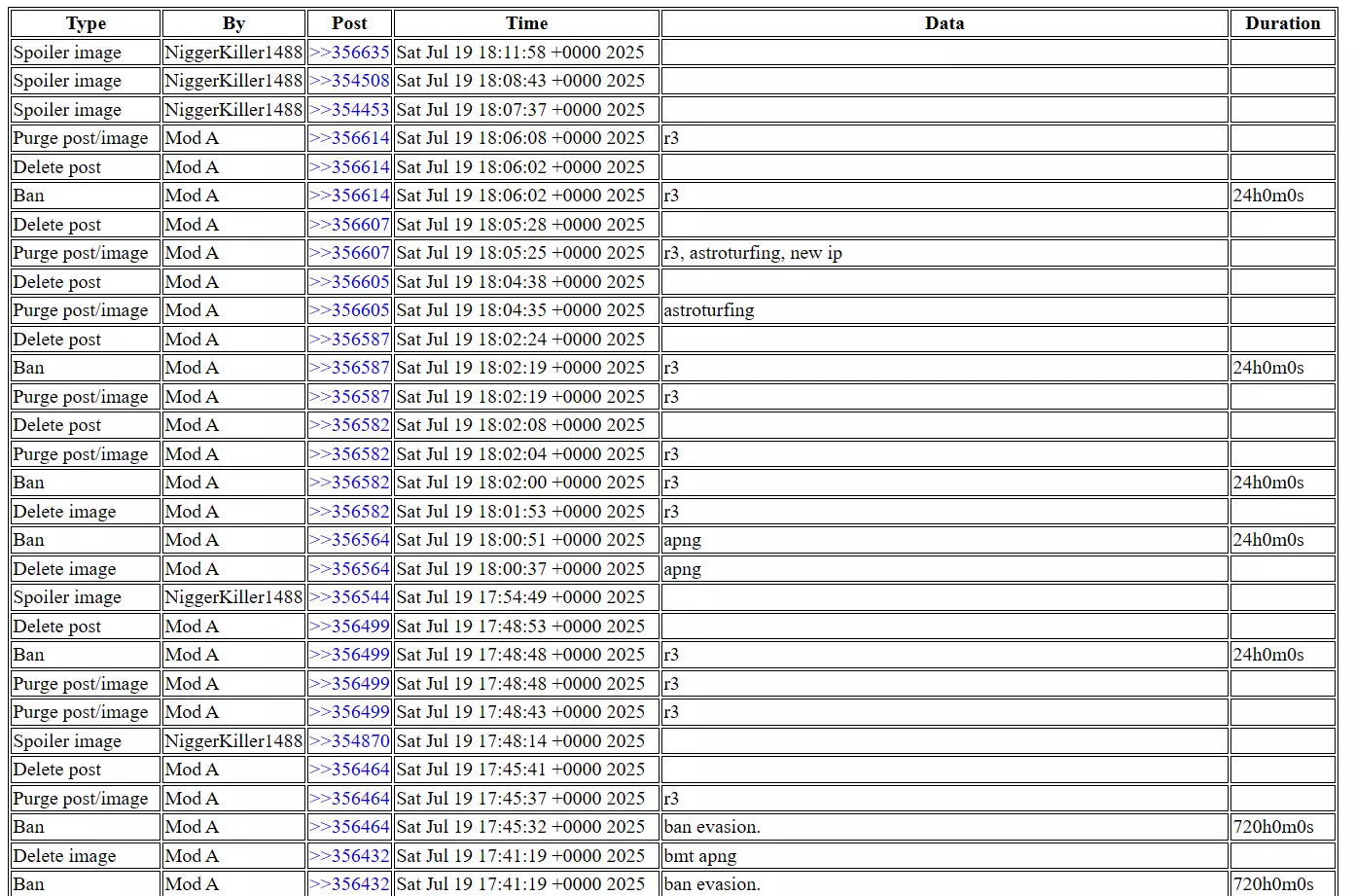This screenshot has width=1355, height=896.
Task: Click the Duration column header
Action: coord(1282,23)
